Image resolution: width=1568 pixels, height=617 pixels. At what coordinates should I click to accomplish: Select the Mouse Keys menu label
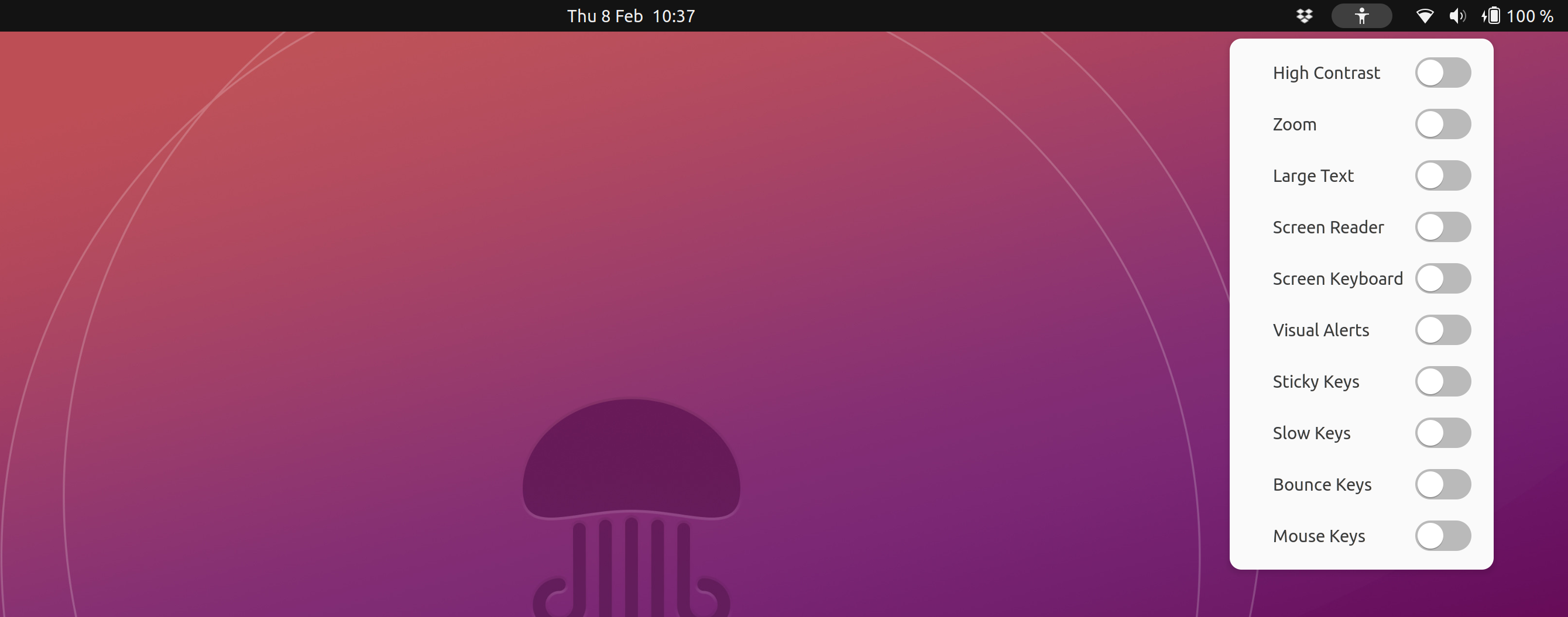click(1319, 536)
